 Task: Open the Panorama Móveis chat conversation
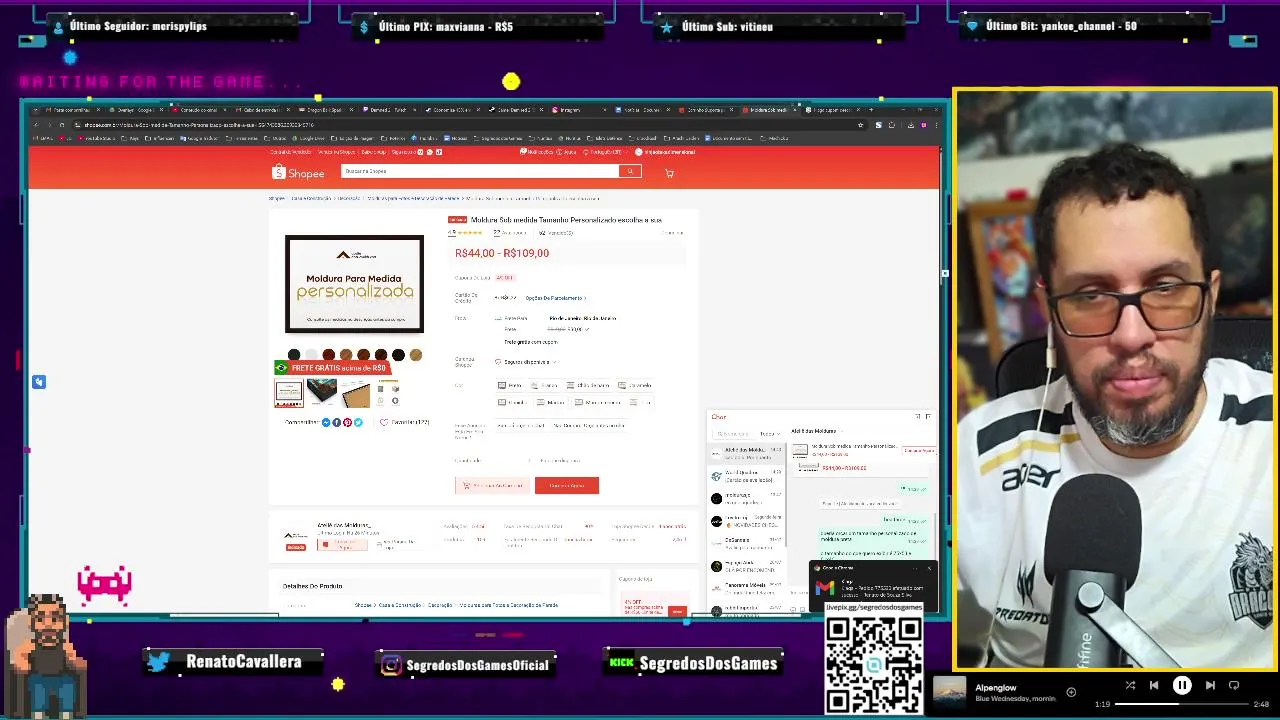click(746, 589)
